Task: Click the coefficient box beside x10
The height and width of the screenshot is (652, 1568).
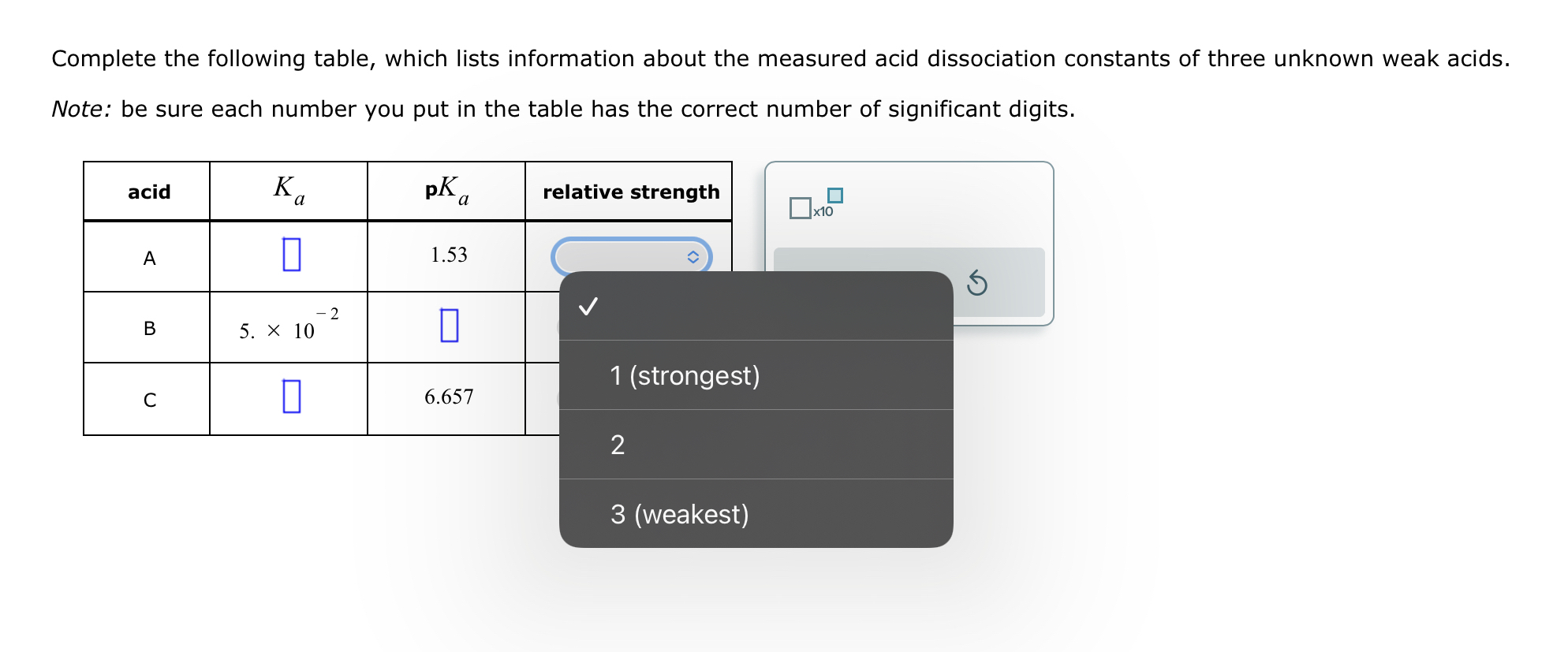Action: coord(800,207)
